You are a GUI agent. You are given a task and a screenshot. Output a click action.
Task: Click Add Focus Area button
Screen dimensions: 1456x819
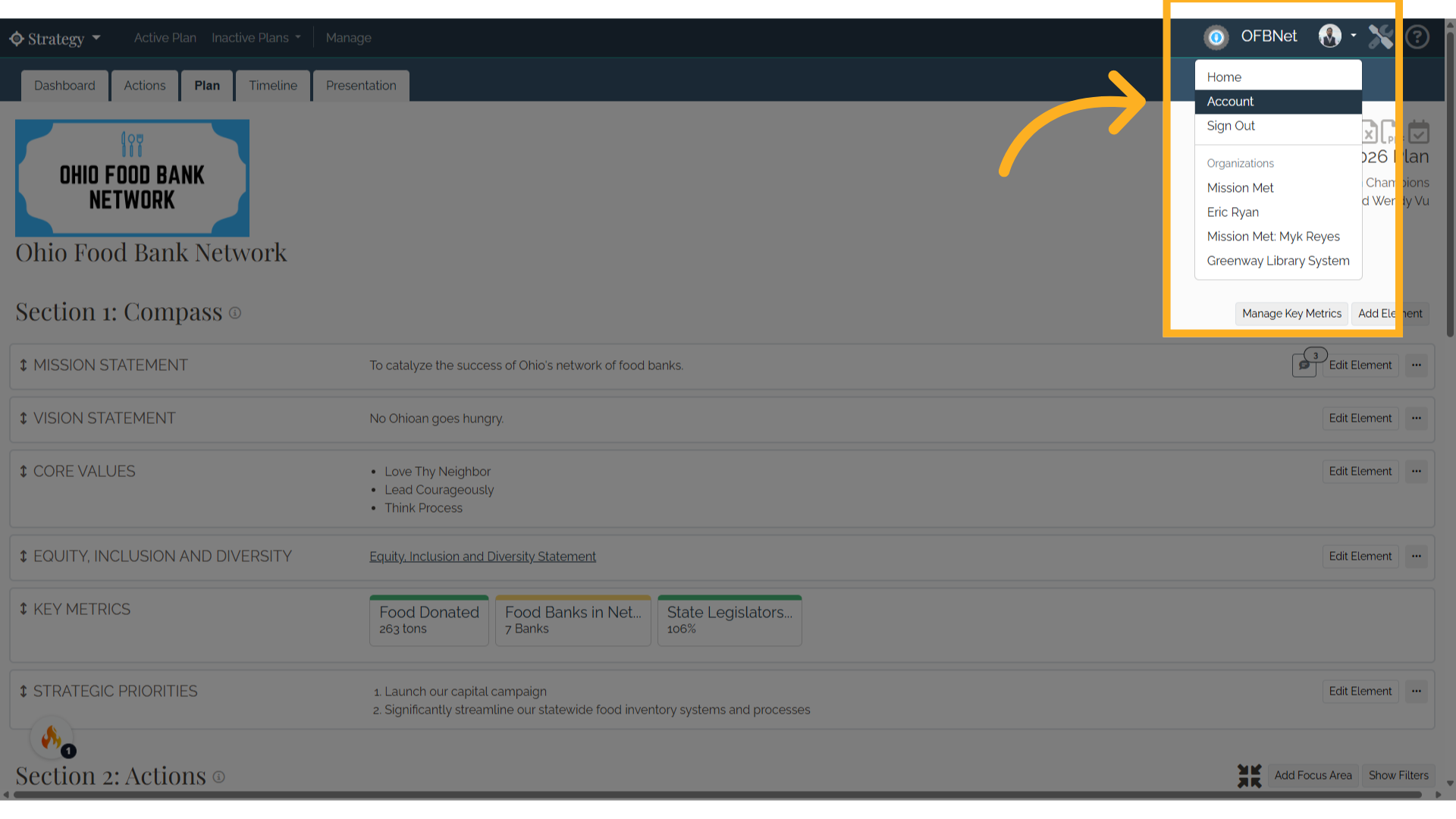[x=1313, y=776]
